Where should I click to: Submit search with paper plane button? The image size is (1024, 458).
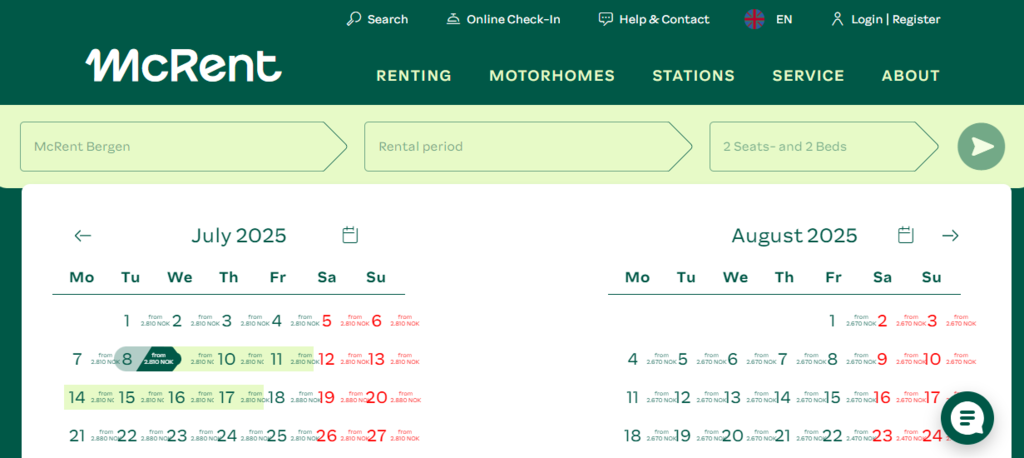981,147
